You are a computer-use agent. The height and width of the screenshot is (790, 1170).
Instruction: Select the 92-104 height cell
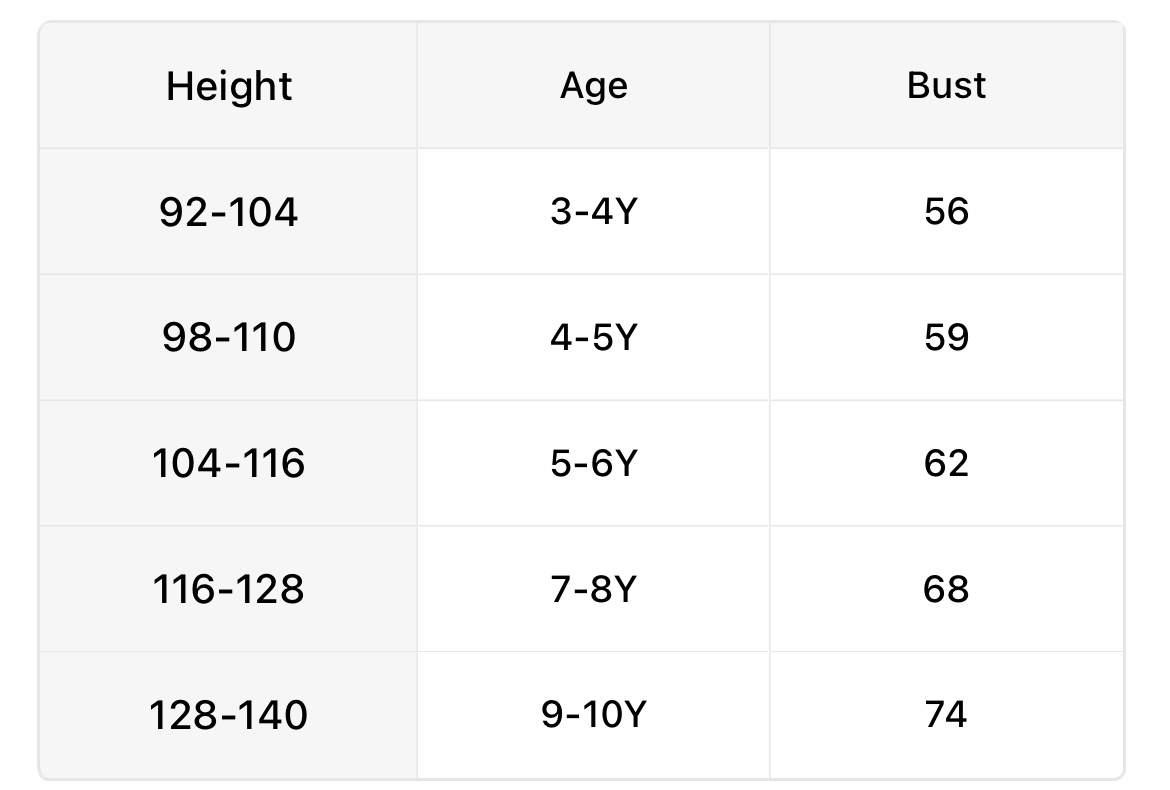coord(229,212)
